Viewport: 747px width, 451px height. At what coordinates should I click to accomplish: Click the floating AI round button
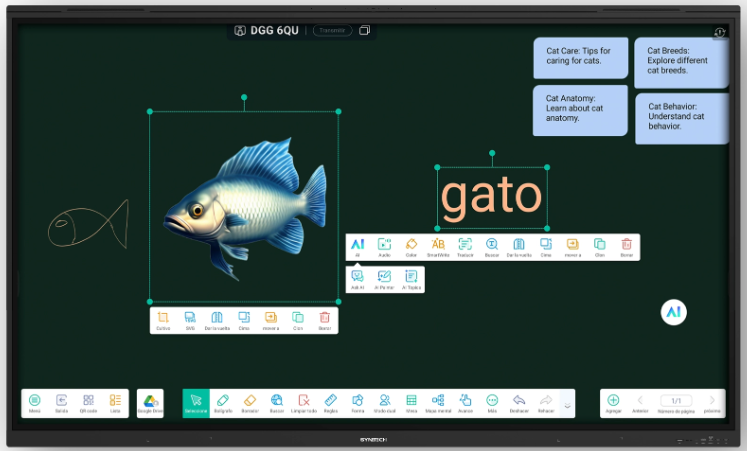674,312
